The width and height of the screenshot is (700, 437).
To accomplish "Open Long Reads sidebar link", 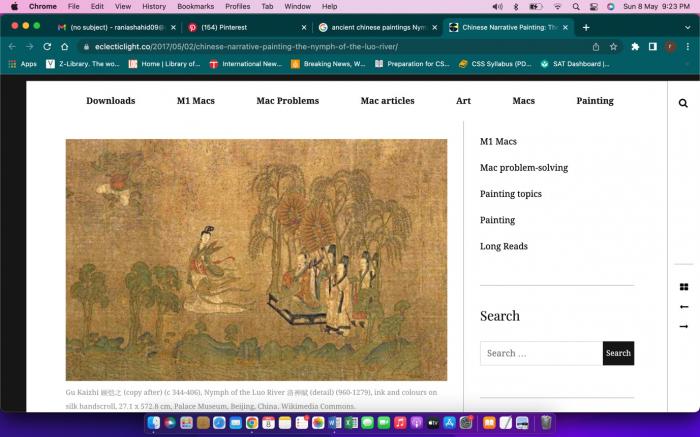I will (x=504, y=246).
